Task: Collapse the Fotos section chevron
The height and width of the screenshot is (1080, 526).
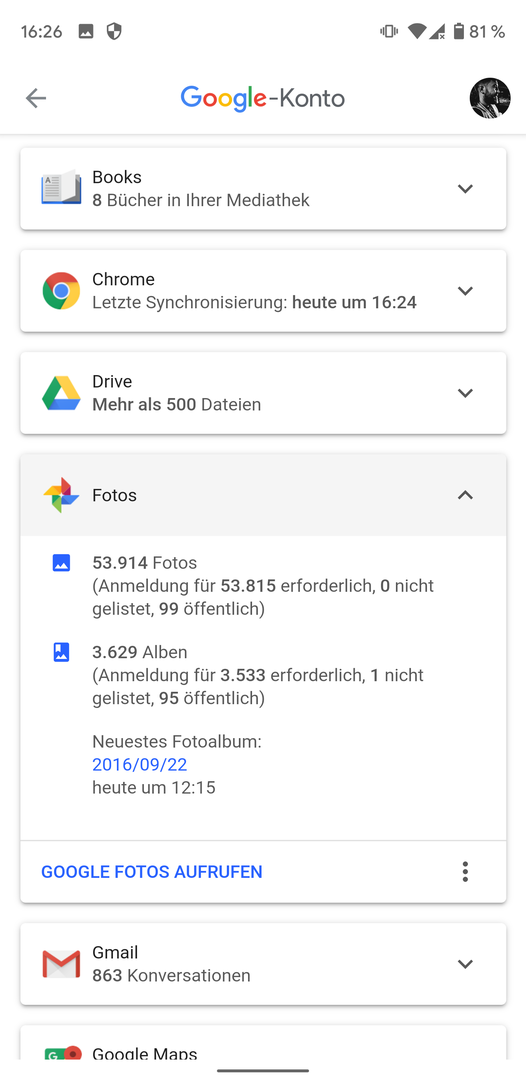Action: coord(465,495)
